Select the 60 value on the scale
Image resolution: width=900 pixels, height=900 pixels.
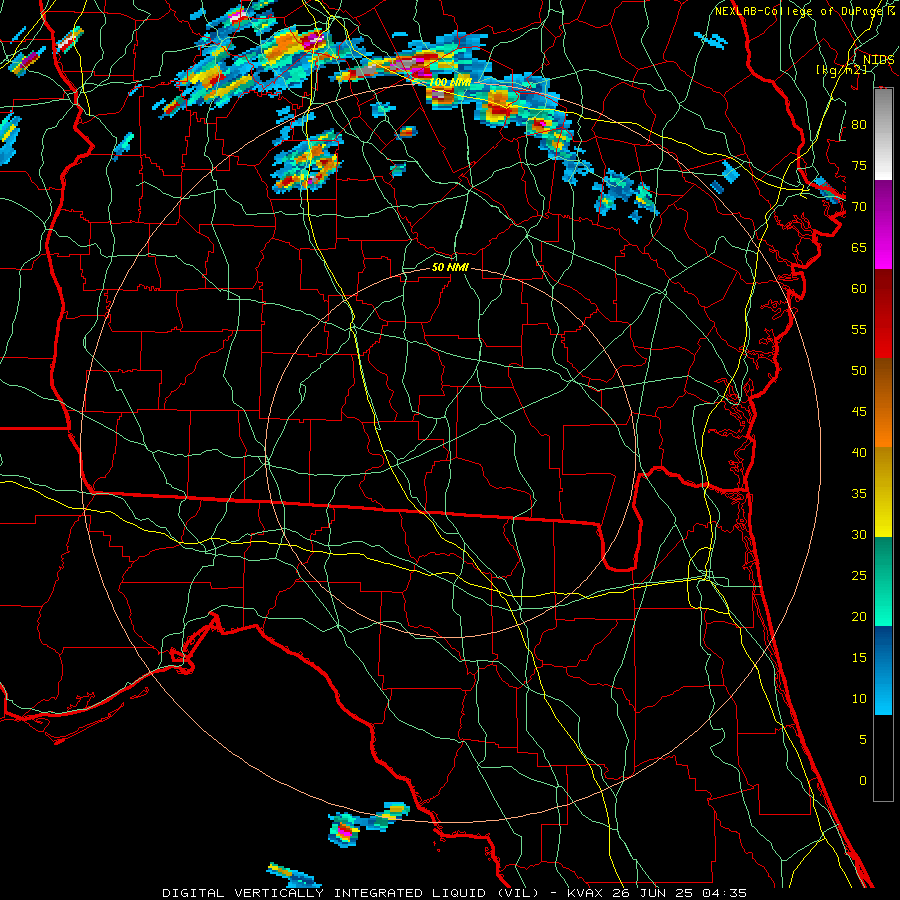pos(859,289)
